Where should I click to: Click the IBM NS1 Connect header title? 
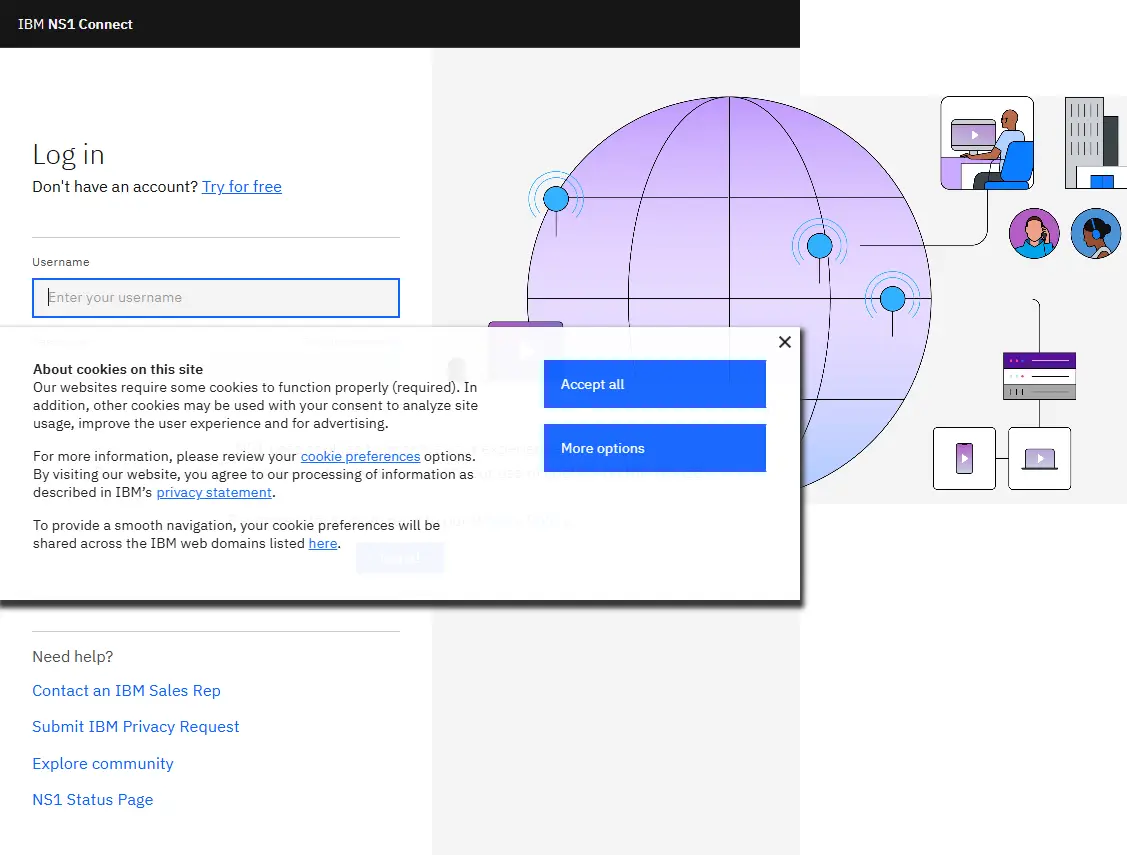pyautogui.click(x=75, y=24)
